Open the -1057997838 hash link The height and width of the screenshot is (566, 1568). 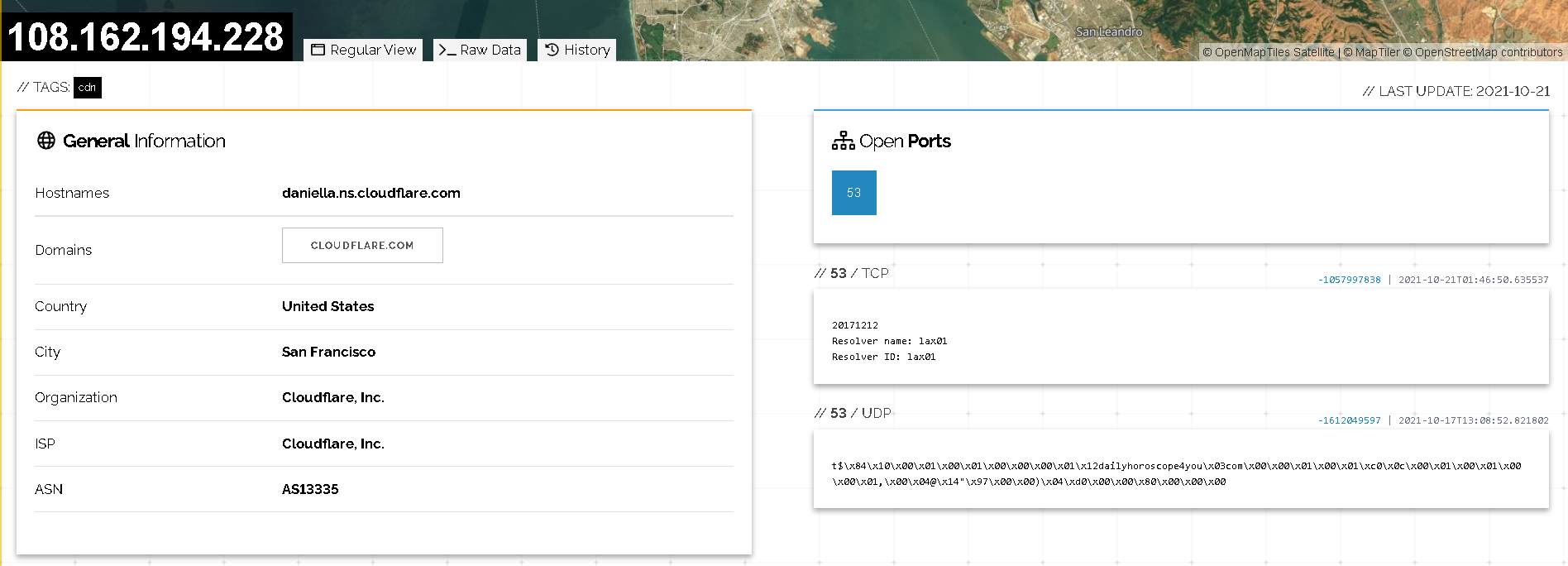(x=1349, y=280)
